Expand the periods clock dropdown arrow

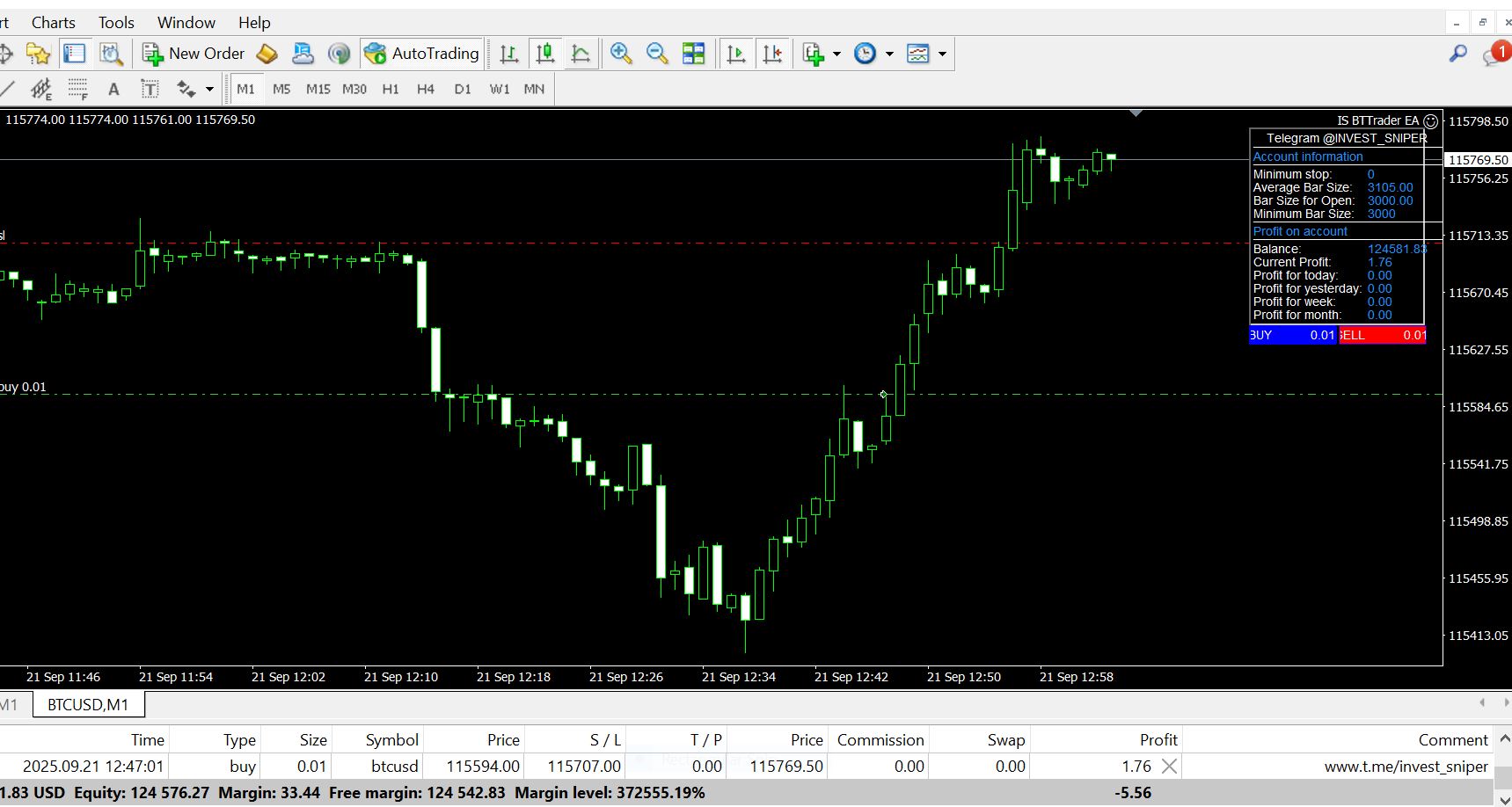(x=889, y=54)
